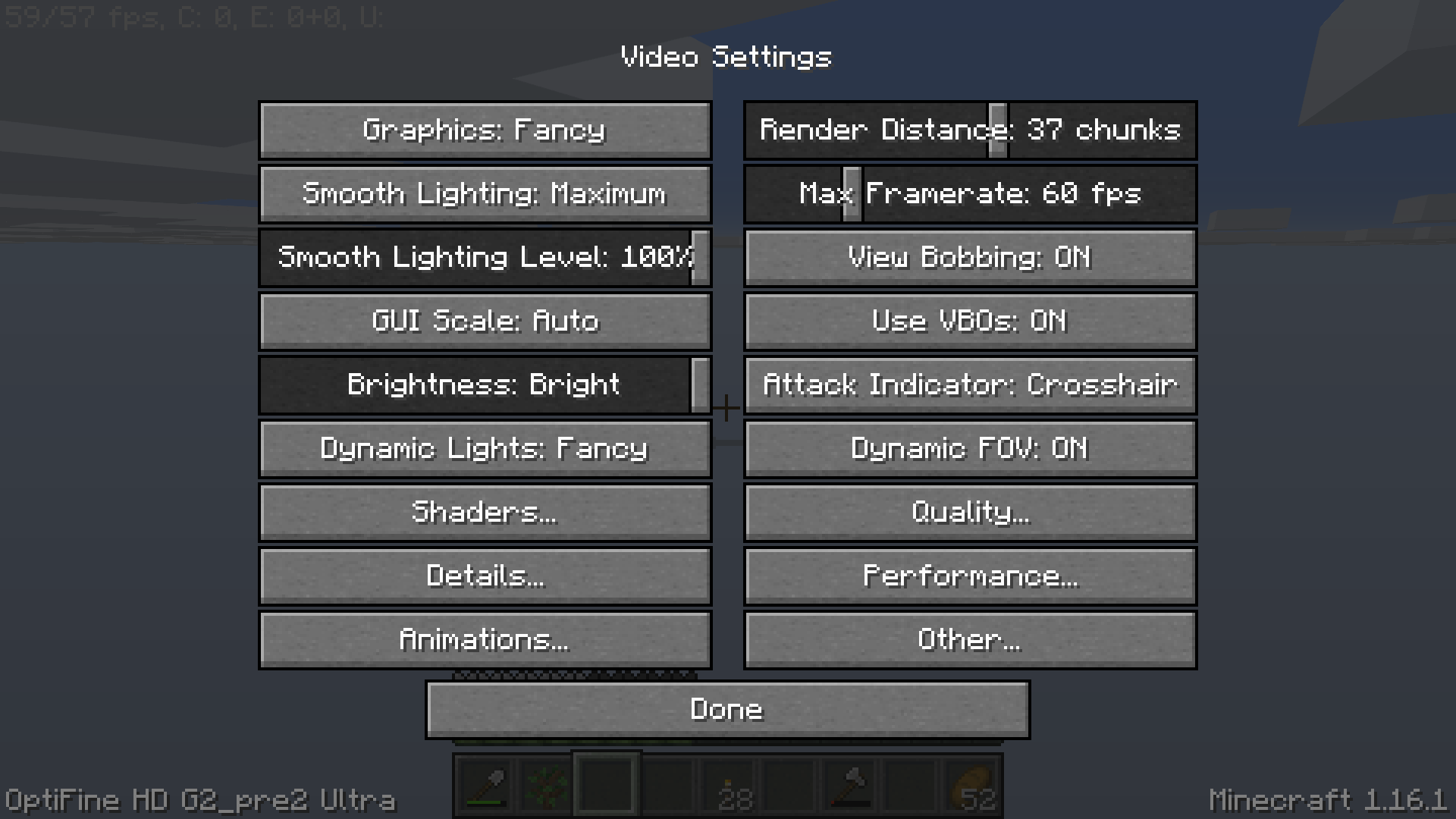Cycle the GUI Scale: Auto option

[x=485, y=322]
